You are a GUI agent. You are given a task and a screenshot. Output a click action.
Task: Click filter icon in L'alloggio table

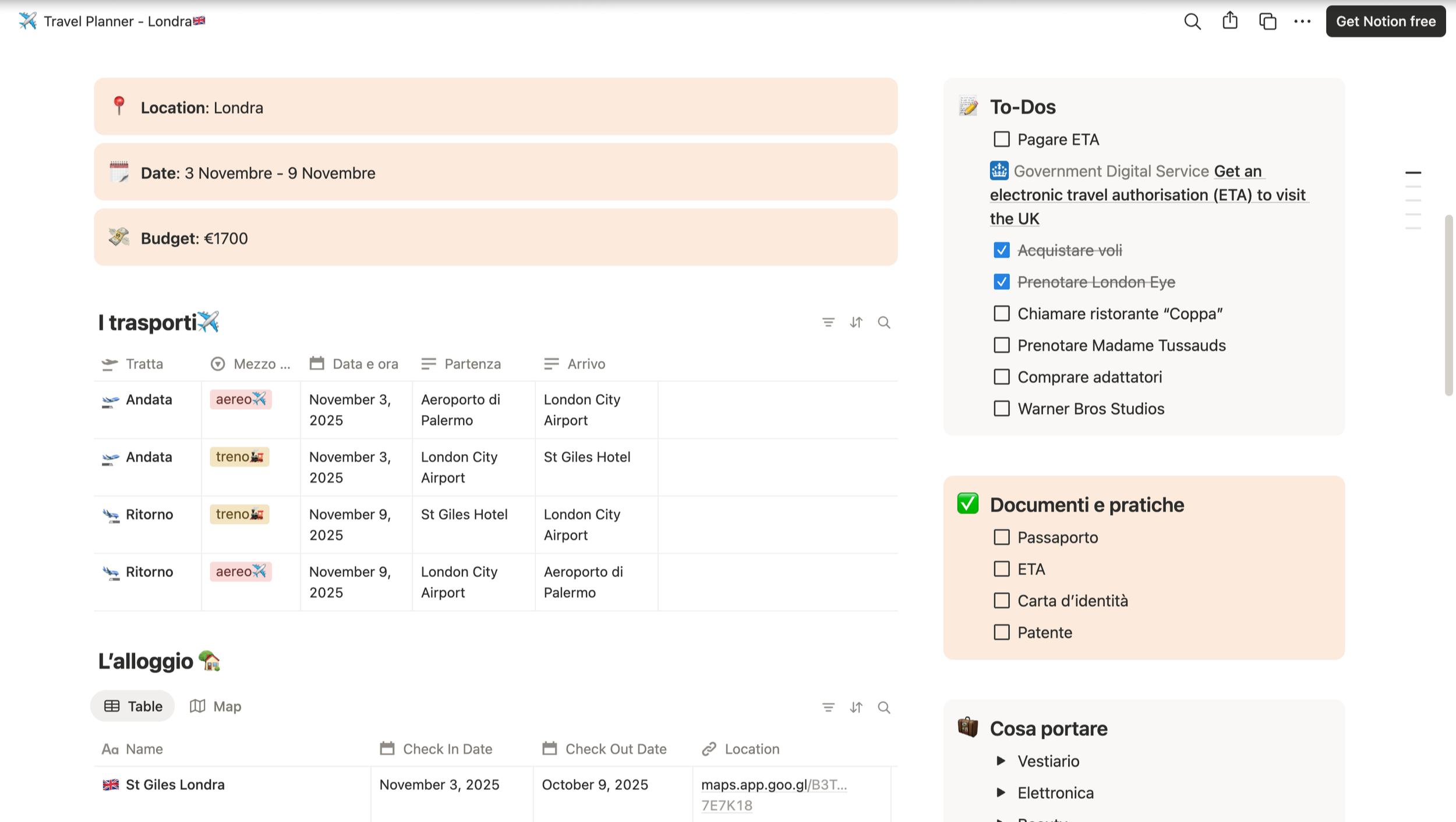828,707
